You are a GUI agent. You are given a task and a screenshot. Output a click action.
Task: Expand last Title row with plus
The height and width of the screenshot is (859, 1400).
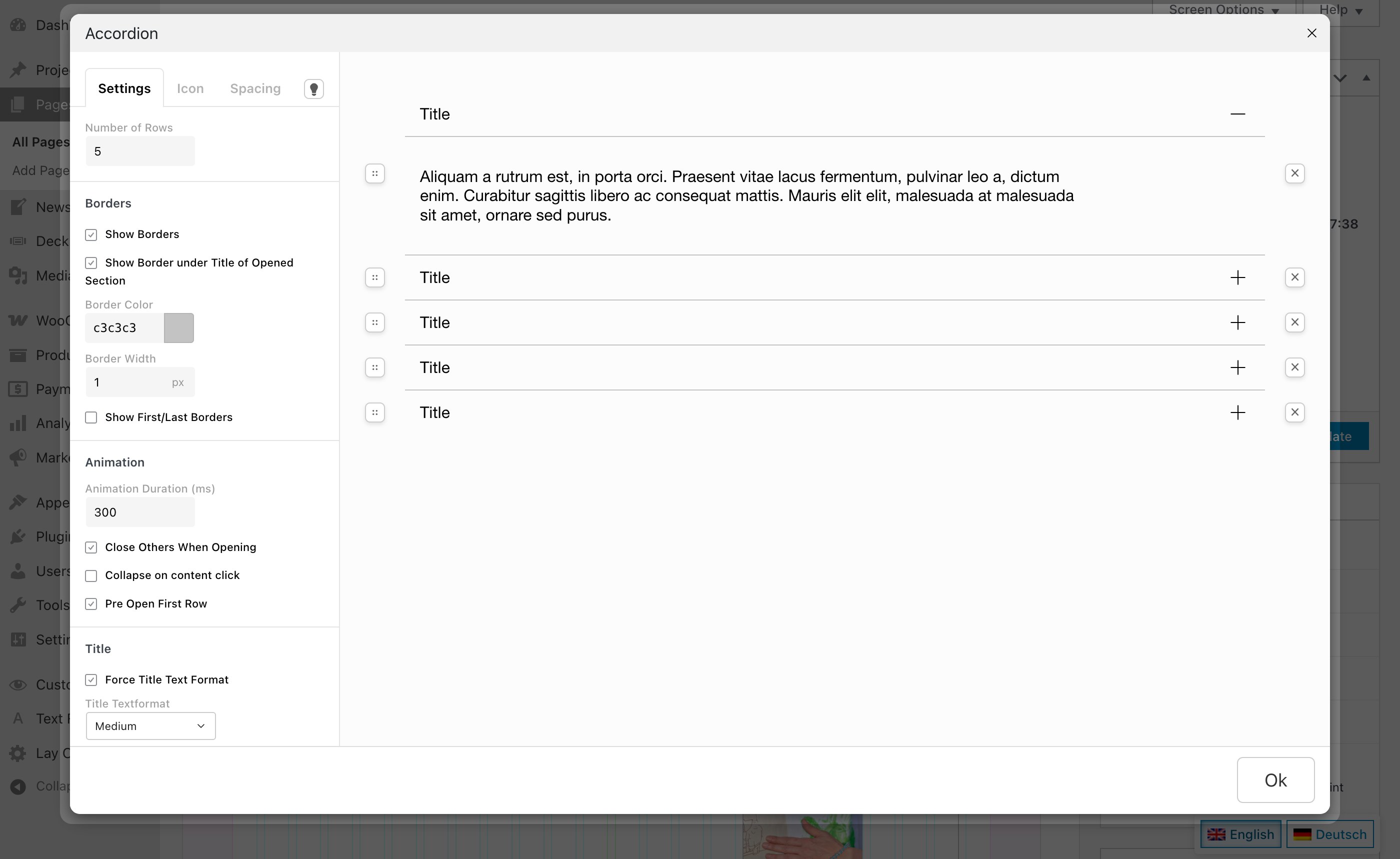(1237, 412)
